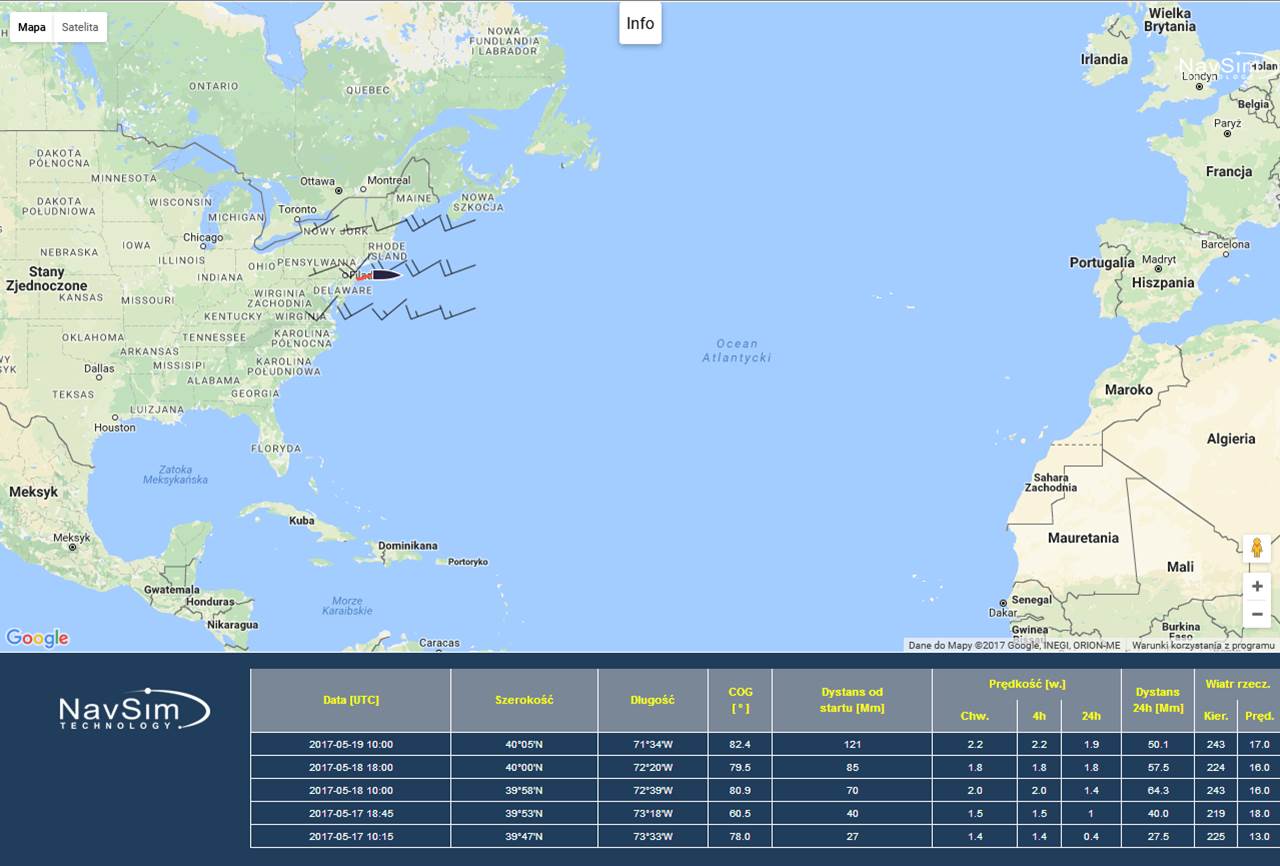Click the Kuba label on the map
Image resolution: width=1280 pixels, height=866 pixels.
[301, 521]
